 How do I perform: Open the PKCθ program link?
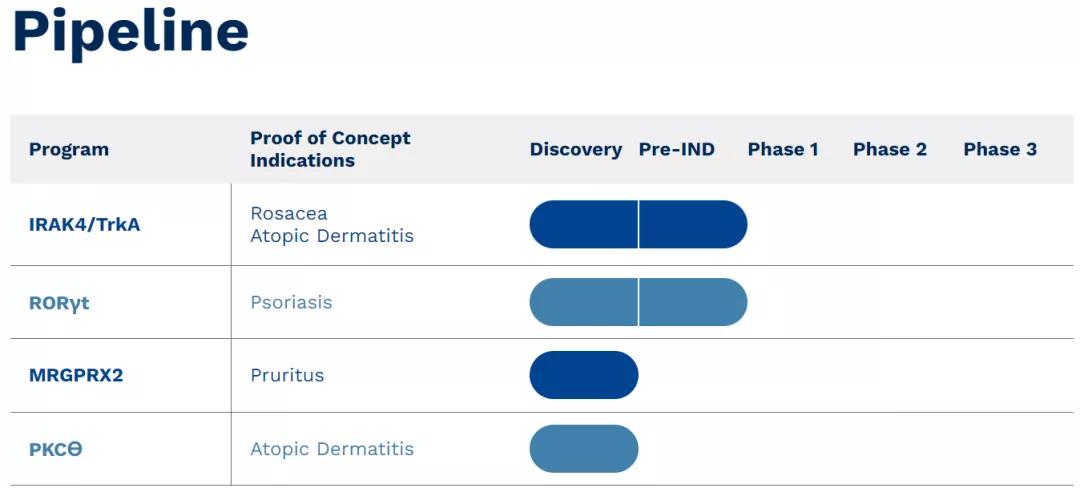click(56, 449)
